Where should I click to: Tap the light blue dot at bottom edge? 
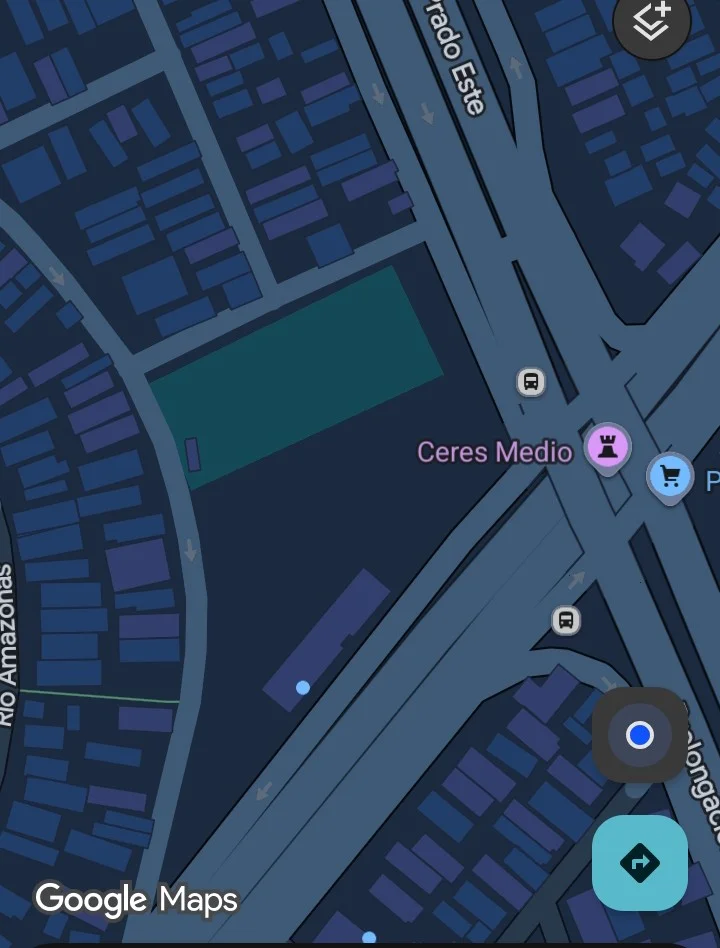click(369, 938)
